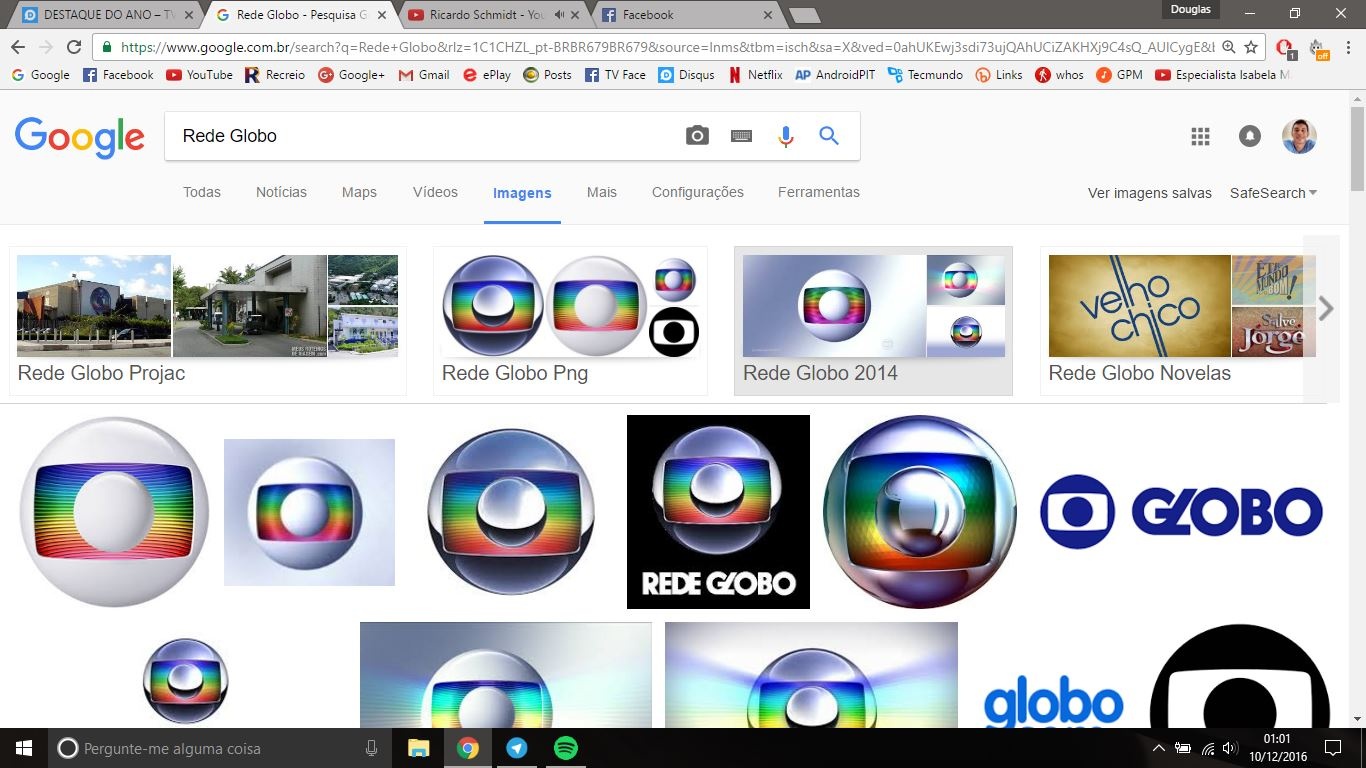Open the AndroidPIT bookmark
This screenshot has height=768, width=1366.
834,75
